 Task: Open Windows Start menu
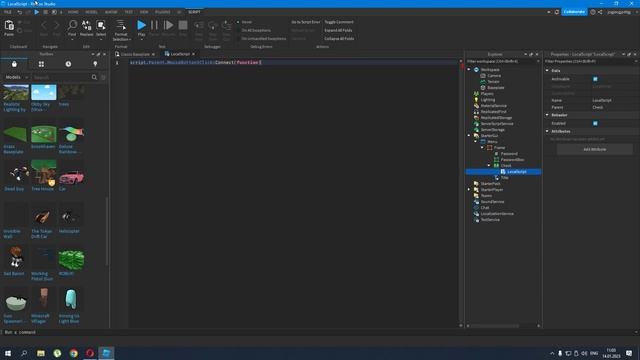point(8,353)
